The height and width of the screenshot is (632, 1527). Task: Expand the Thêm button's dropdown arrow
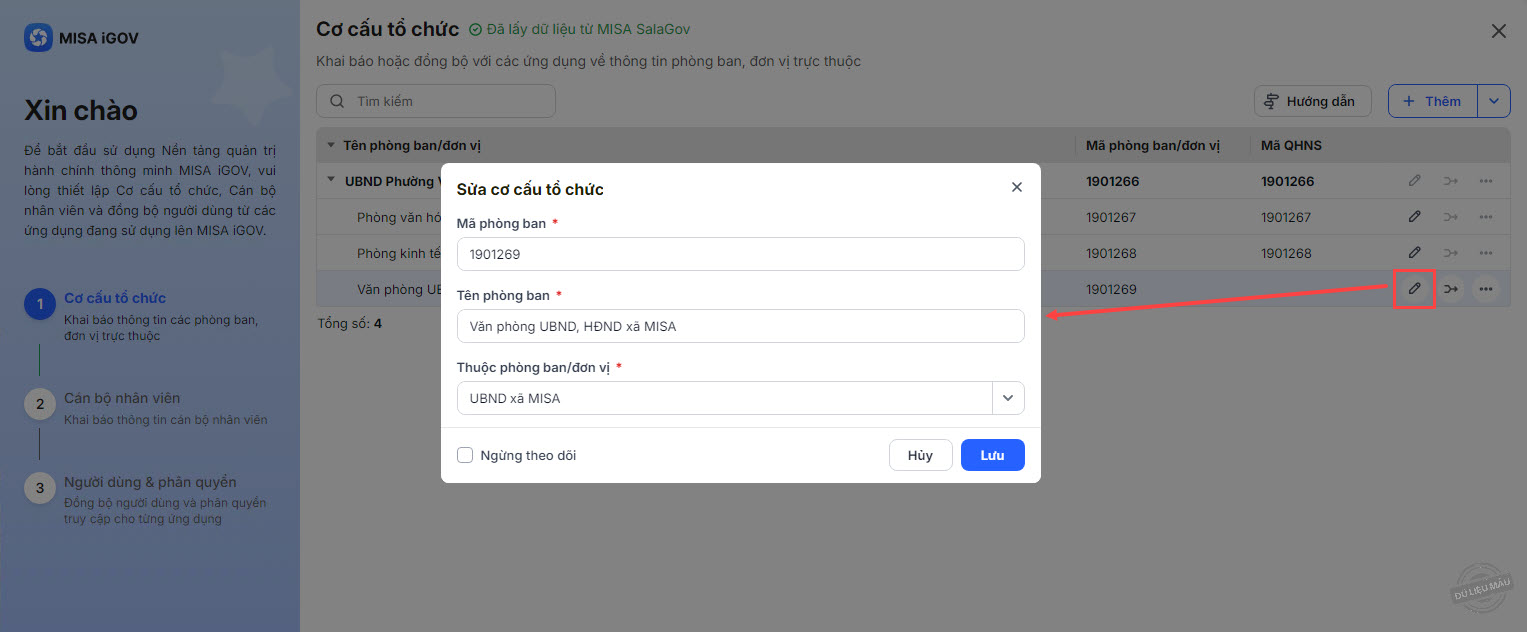(x=1494, y=101)
